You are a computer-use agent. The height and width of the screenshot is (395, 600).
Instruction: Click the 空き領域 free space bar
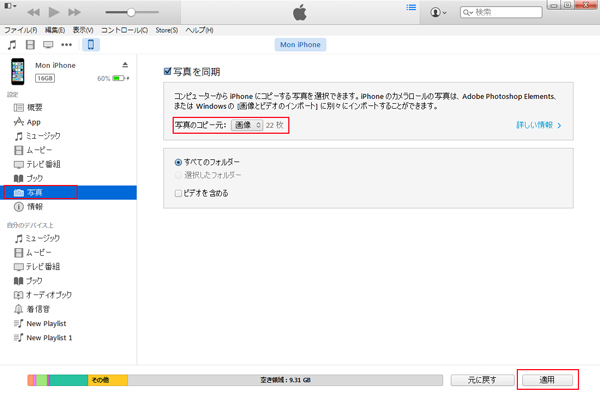[x=285, y=380]
